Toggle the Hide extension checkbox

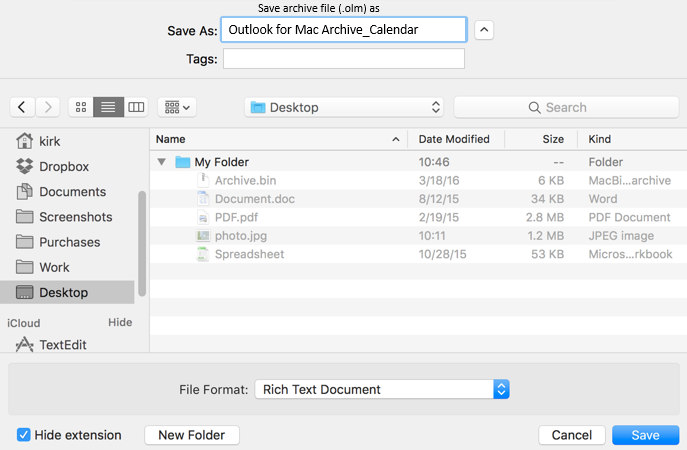(23, 435)
